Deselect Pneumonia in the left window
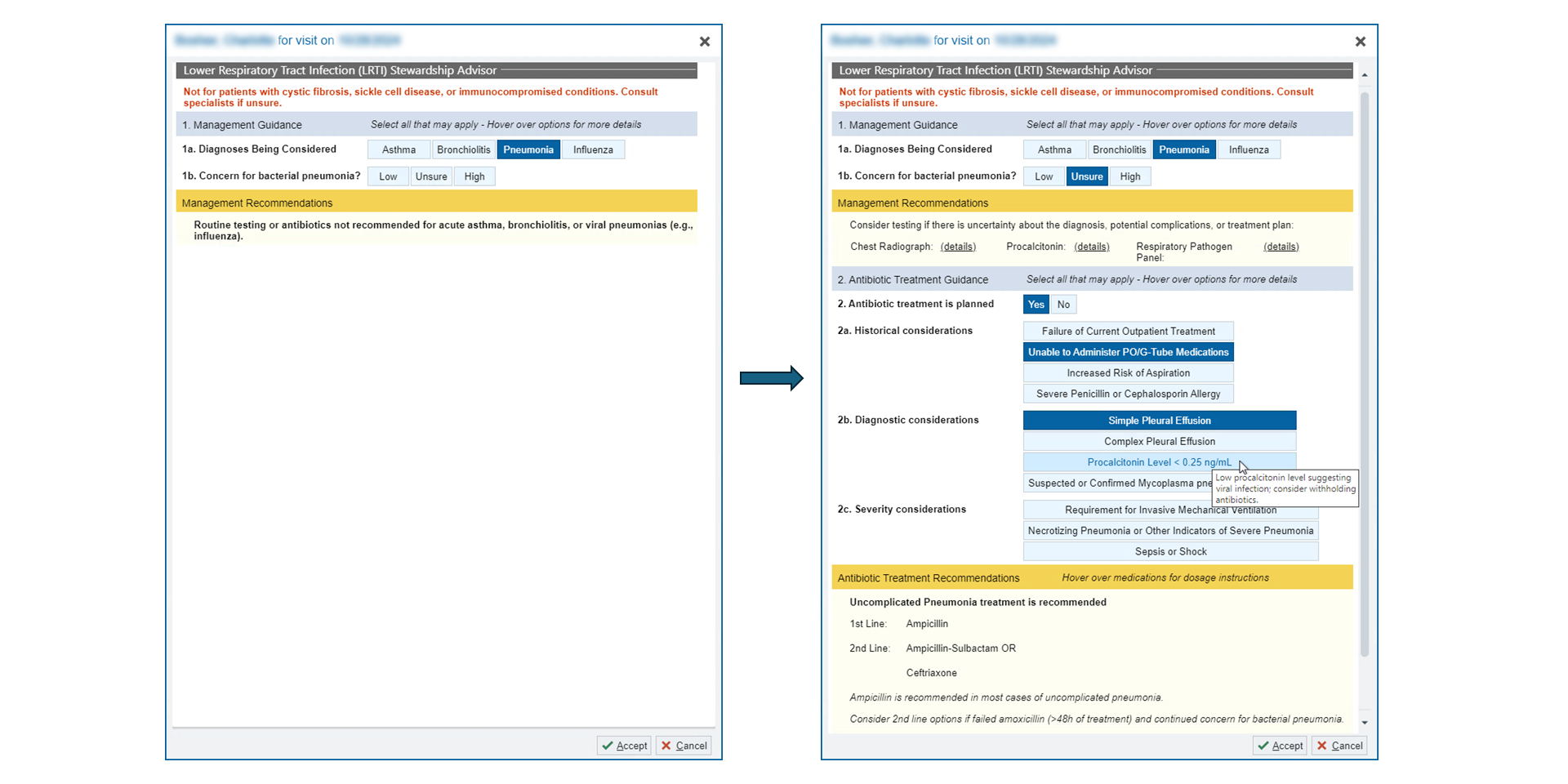1568x784 pixels. (528, 149)
